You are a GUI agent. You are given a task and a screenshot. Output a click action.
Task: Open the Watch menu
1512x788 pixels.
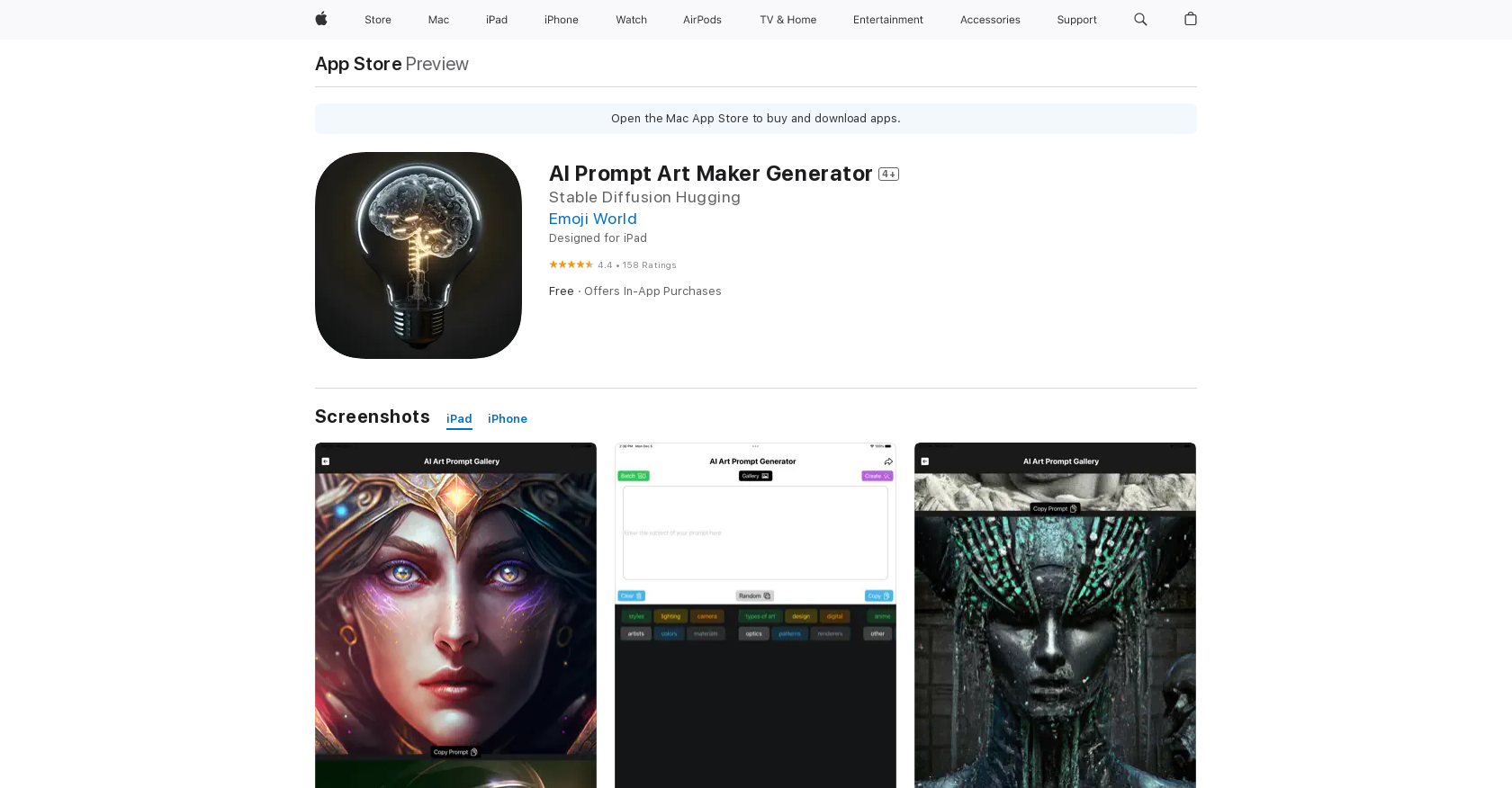tap(632, 20)
